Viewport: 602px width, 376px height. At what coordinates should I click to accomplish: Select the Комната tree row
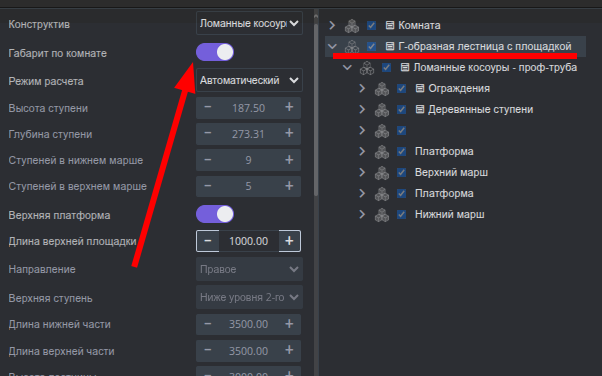(419, 26)
